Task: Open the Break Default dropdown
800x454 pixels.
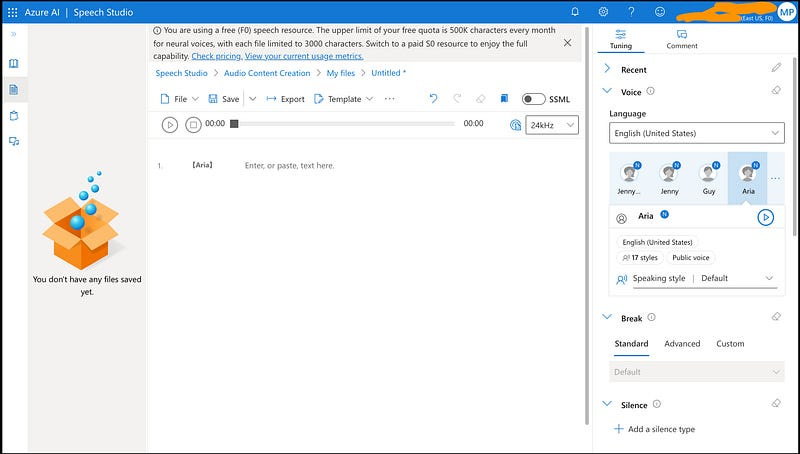Action: (x=696, y=372)
